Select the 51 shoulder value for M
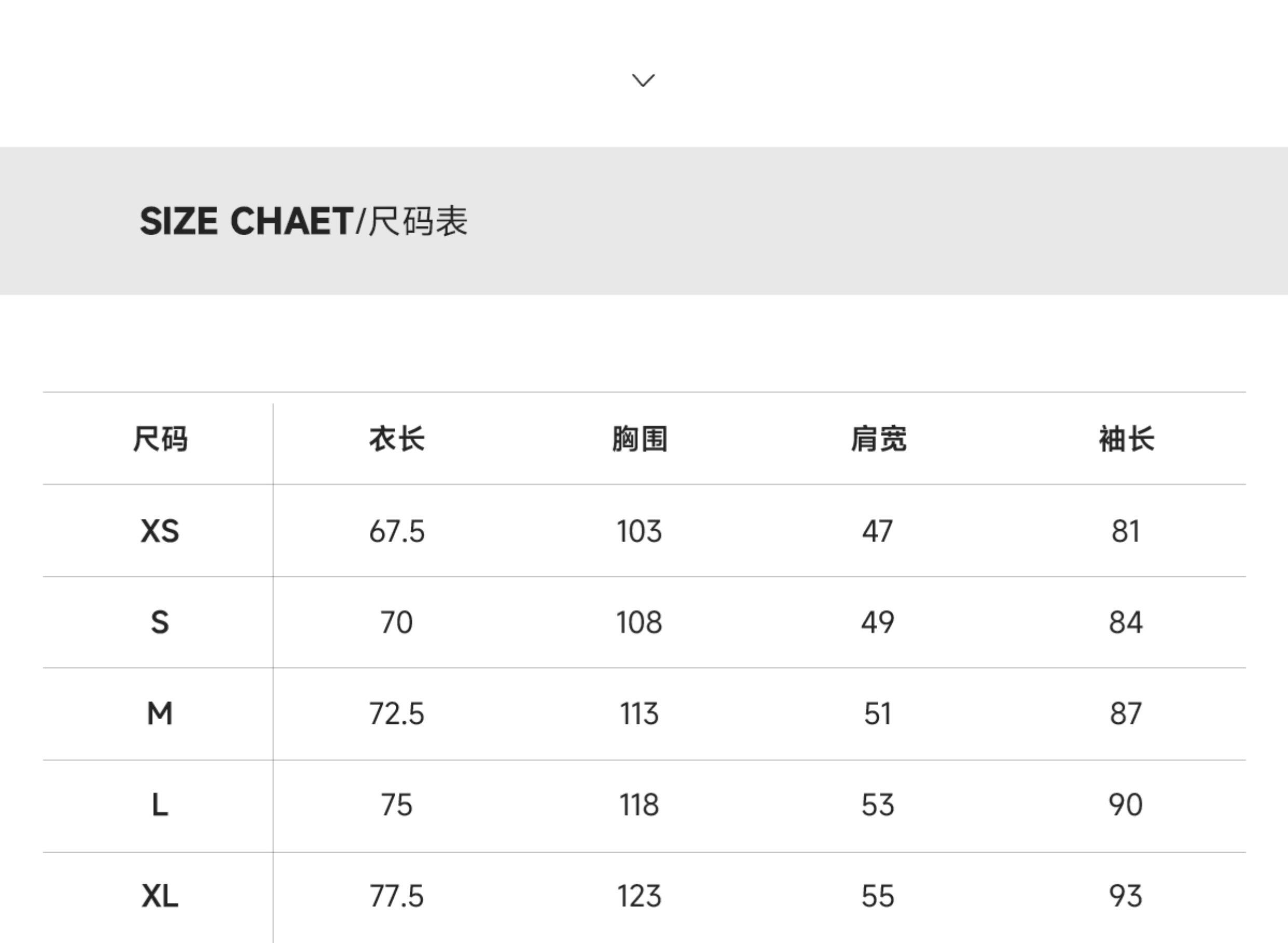This screenshot has height=943, width=1288. pyautogui.click(x=878, y=713)
